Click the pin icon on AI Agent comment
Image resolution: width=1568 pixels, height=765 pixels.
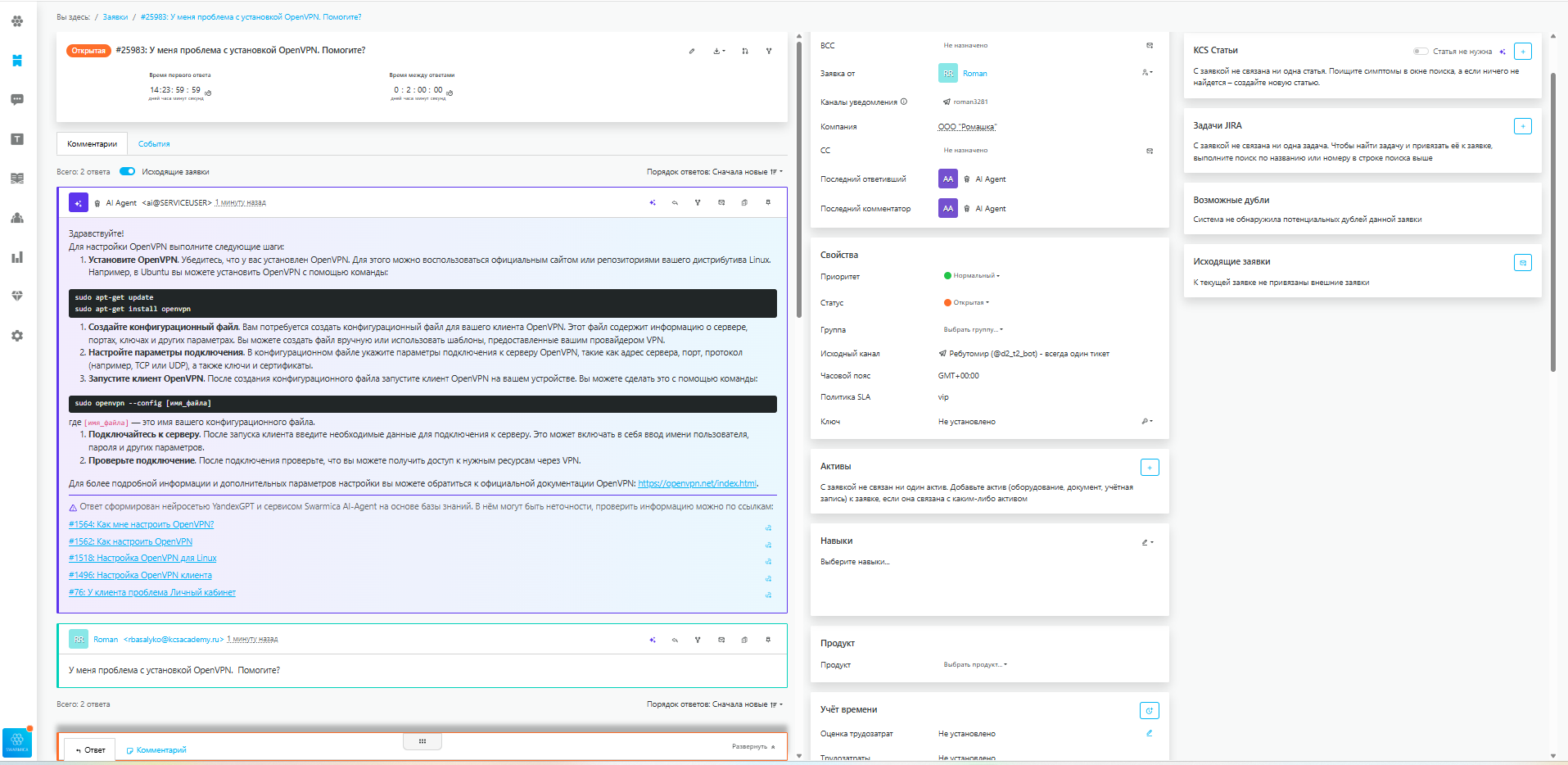click(x=767, y=202)
